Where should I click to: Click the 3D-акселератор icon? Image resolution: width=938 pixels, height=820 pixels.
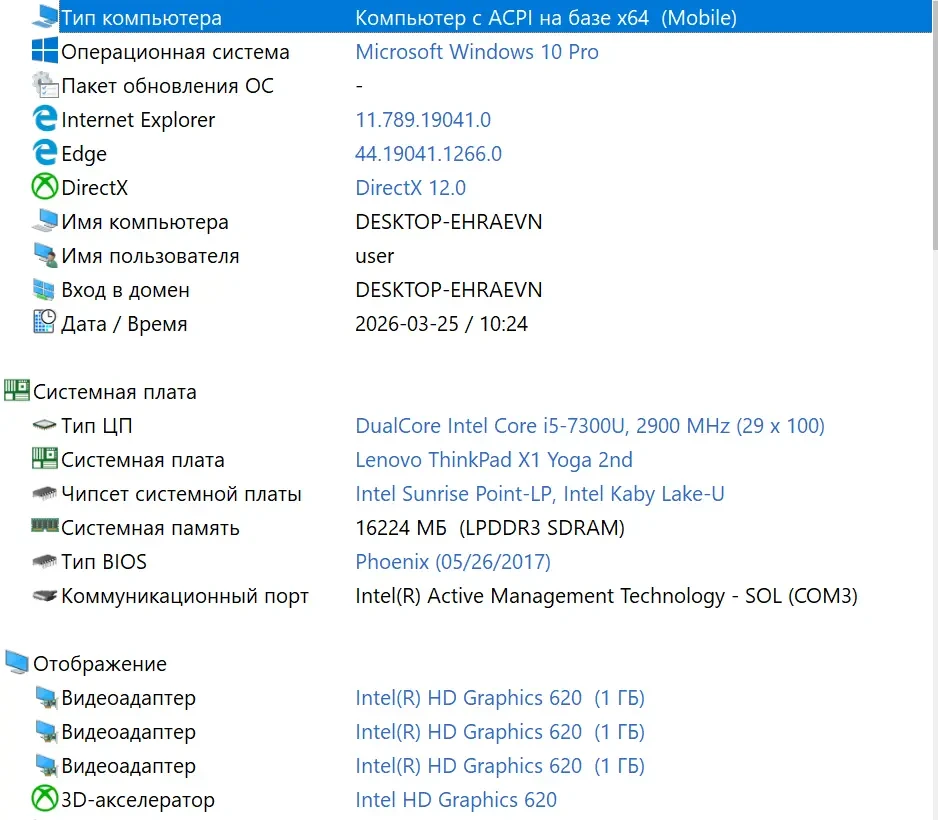(44, 799)
